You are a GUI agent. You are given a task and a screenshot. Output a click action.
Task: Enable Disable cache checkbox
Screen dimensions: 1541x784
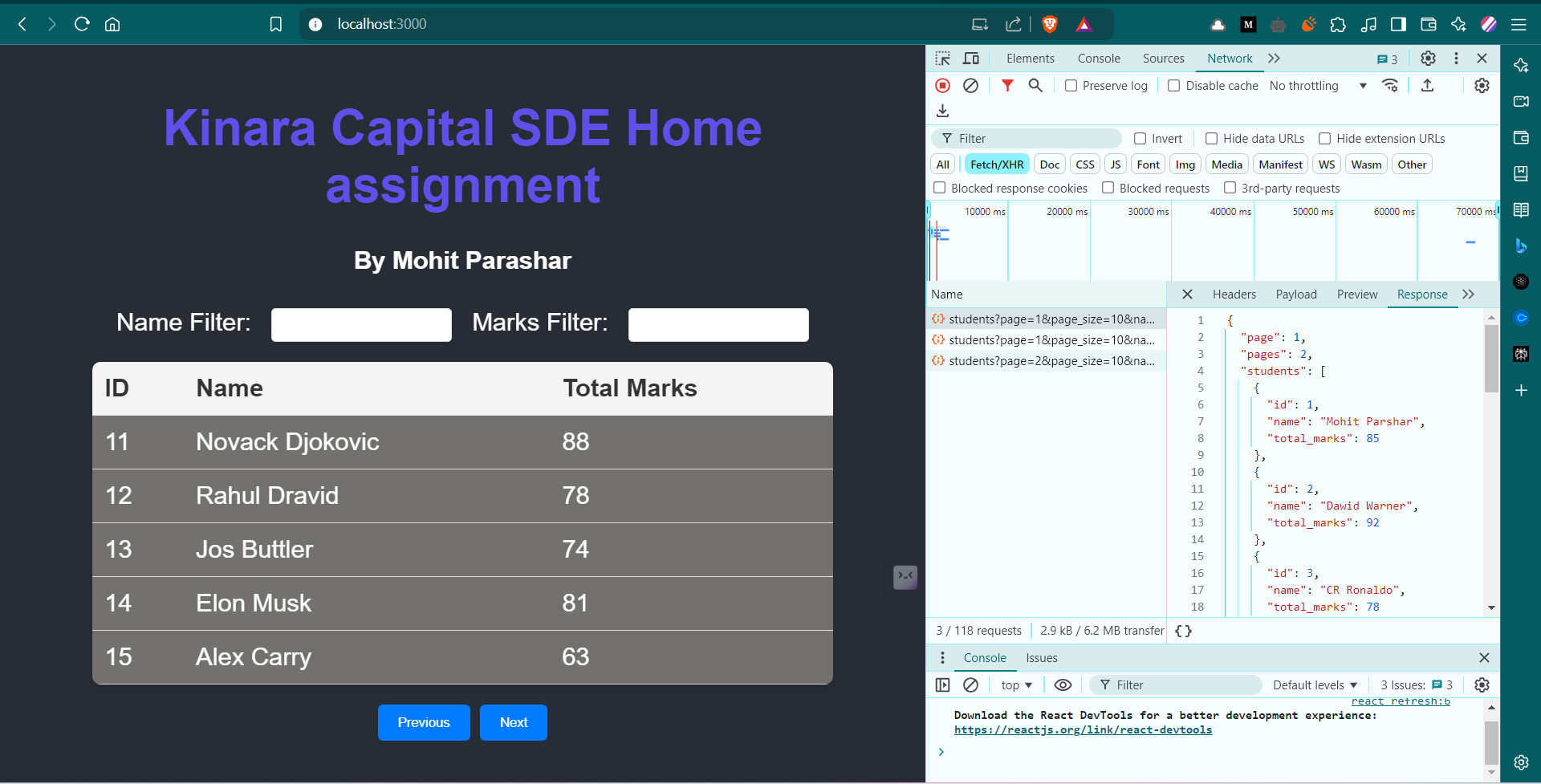(1173, 86)
